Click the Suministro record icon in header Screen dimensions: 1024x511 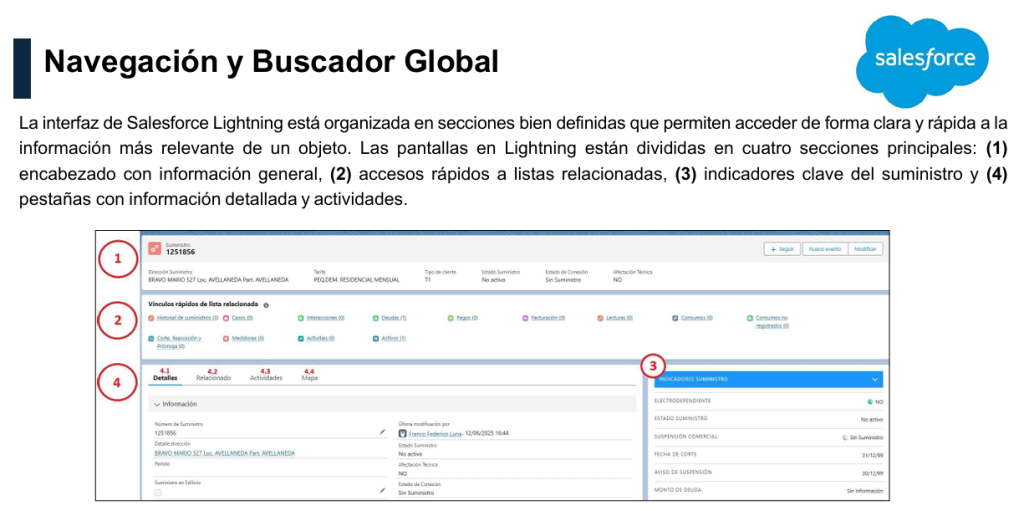[x=154, y=250]
